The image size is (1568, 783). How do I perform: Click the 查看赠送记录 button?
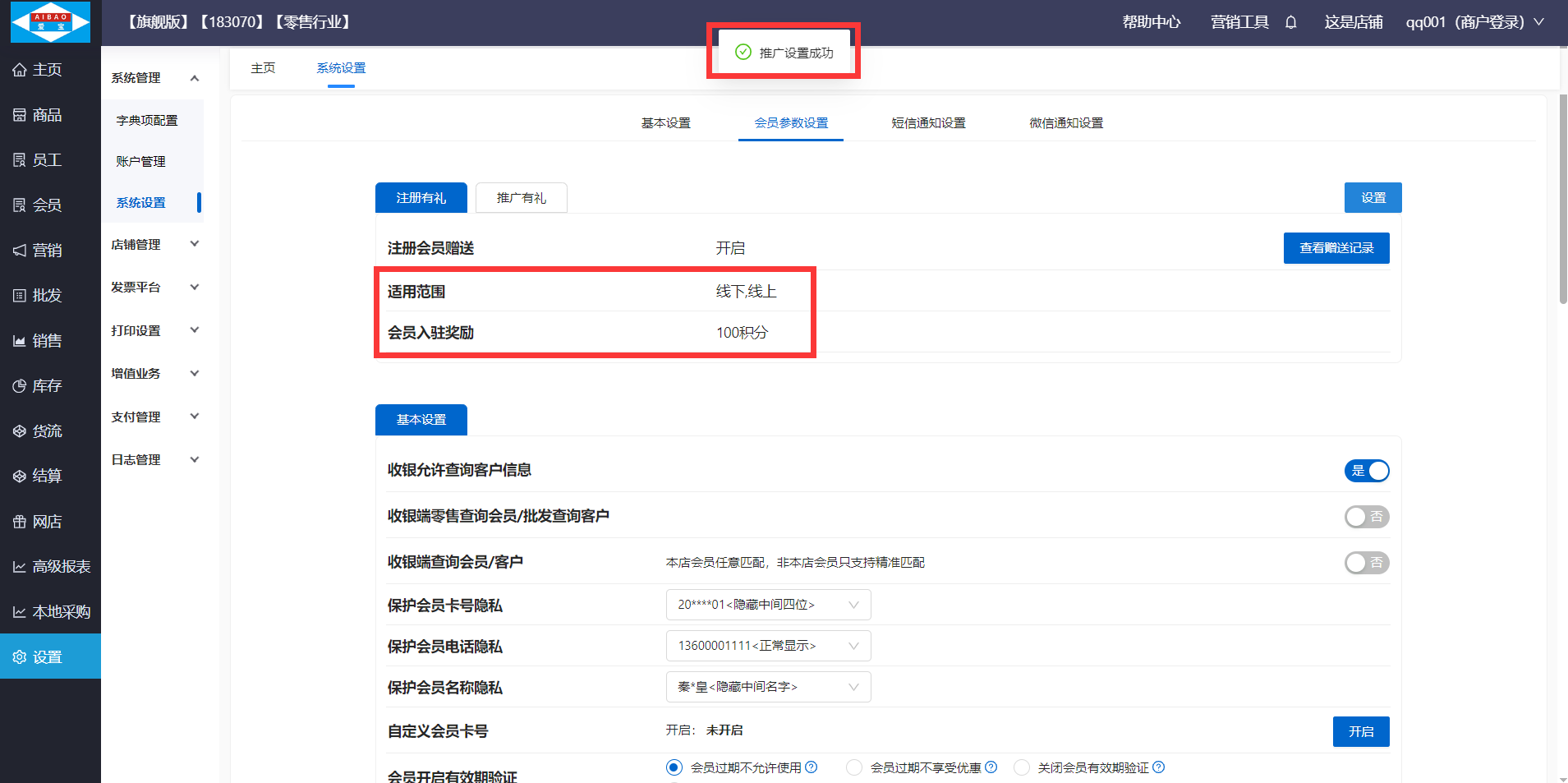(x=1336, y=248)
